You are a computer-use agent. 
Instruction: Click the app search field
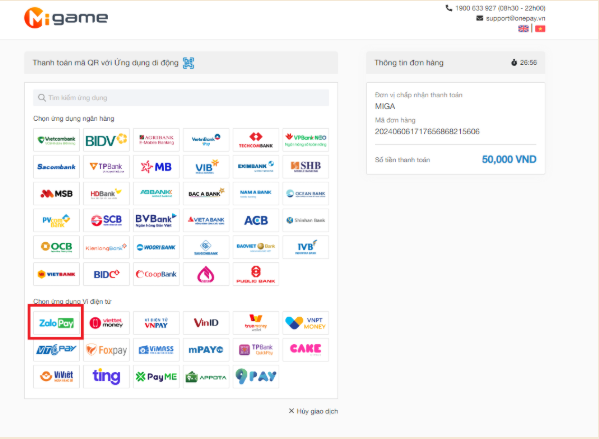(x=181, y=98)
